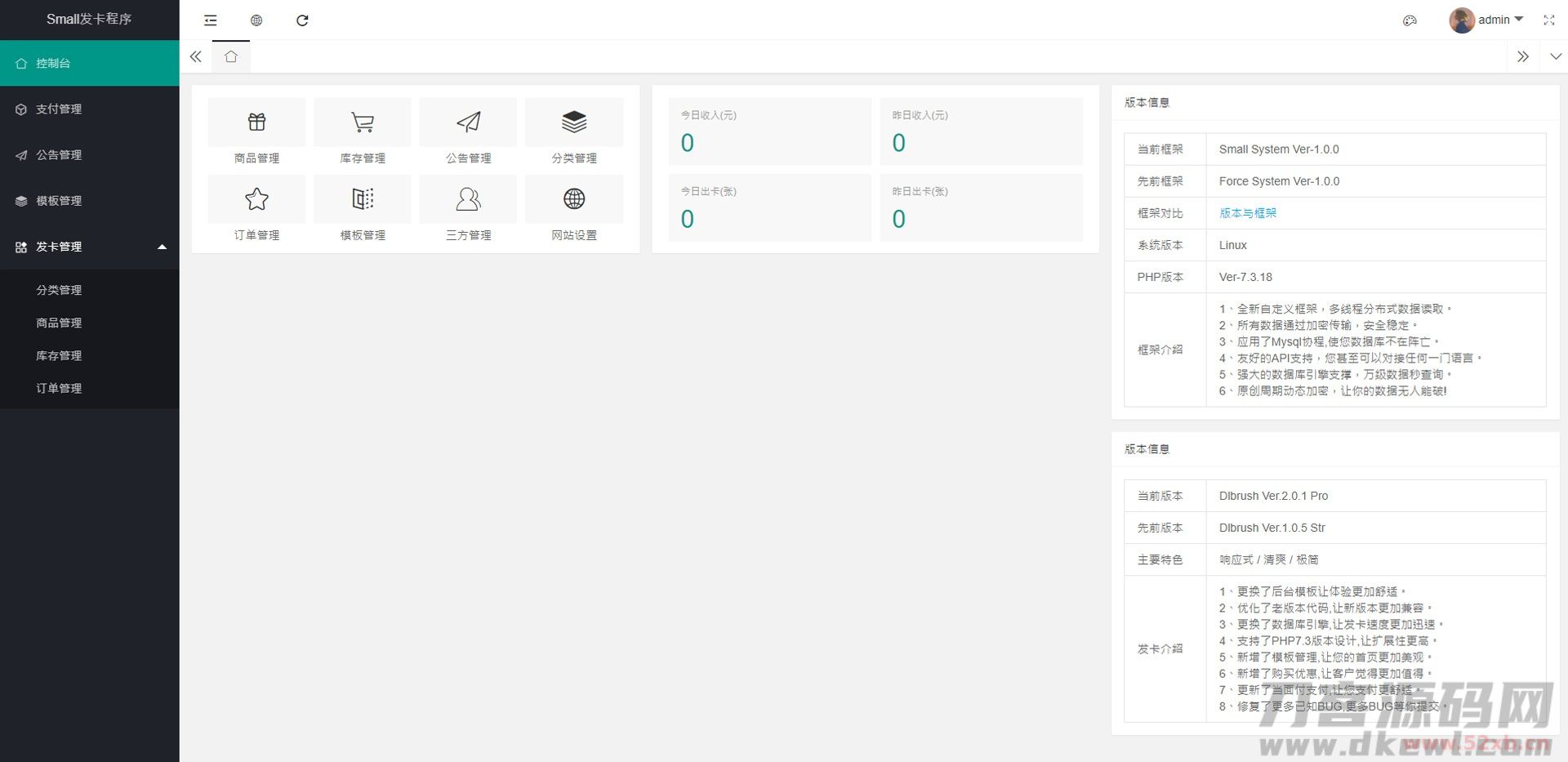Viewport: 1568px width, 762px height.
Task: Click the 订单管理 star icon
Action: [x=256, y=198]
